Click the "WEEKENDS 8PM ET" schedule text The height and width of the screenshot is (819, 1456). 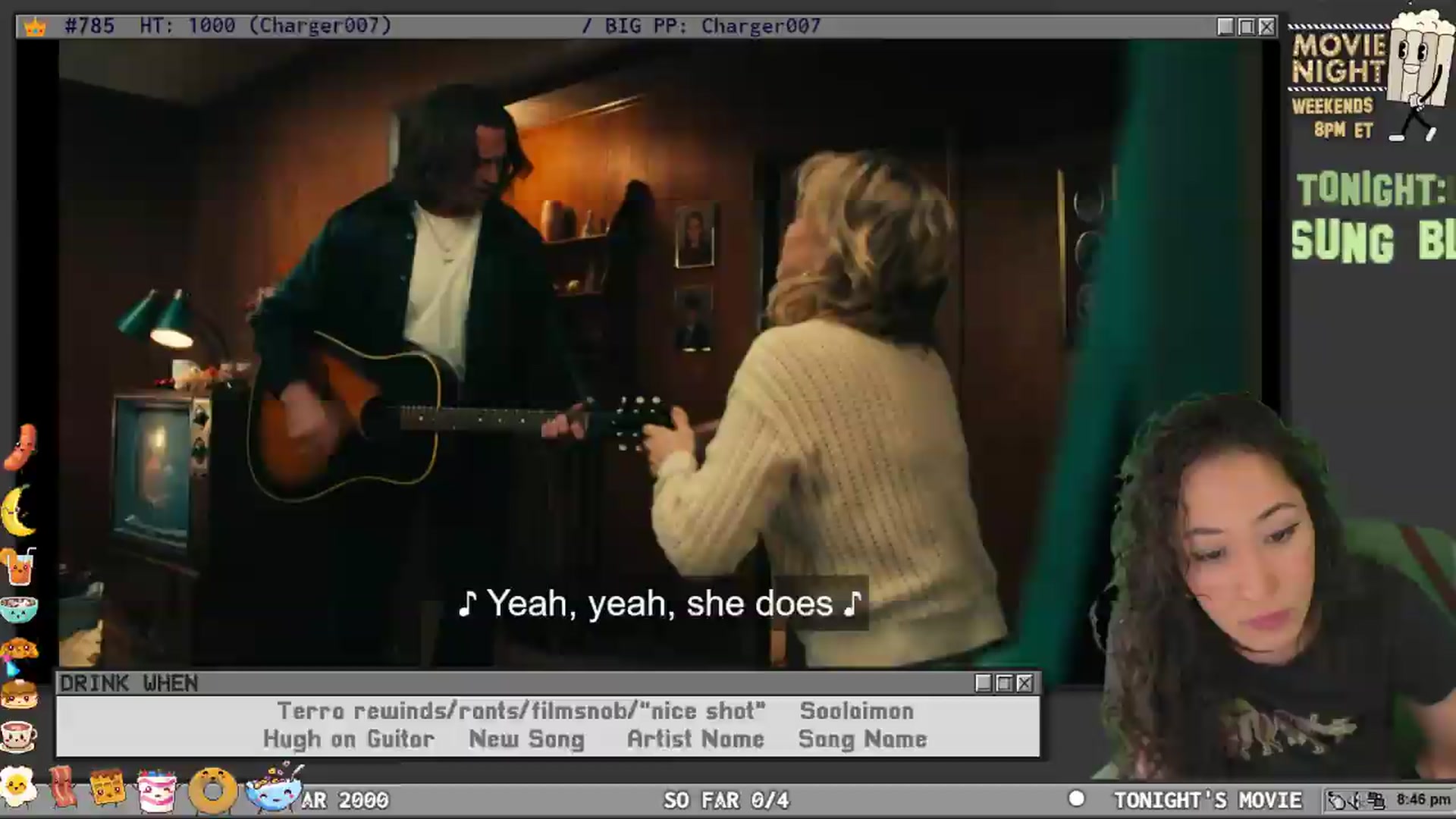click(1333, 118)
